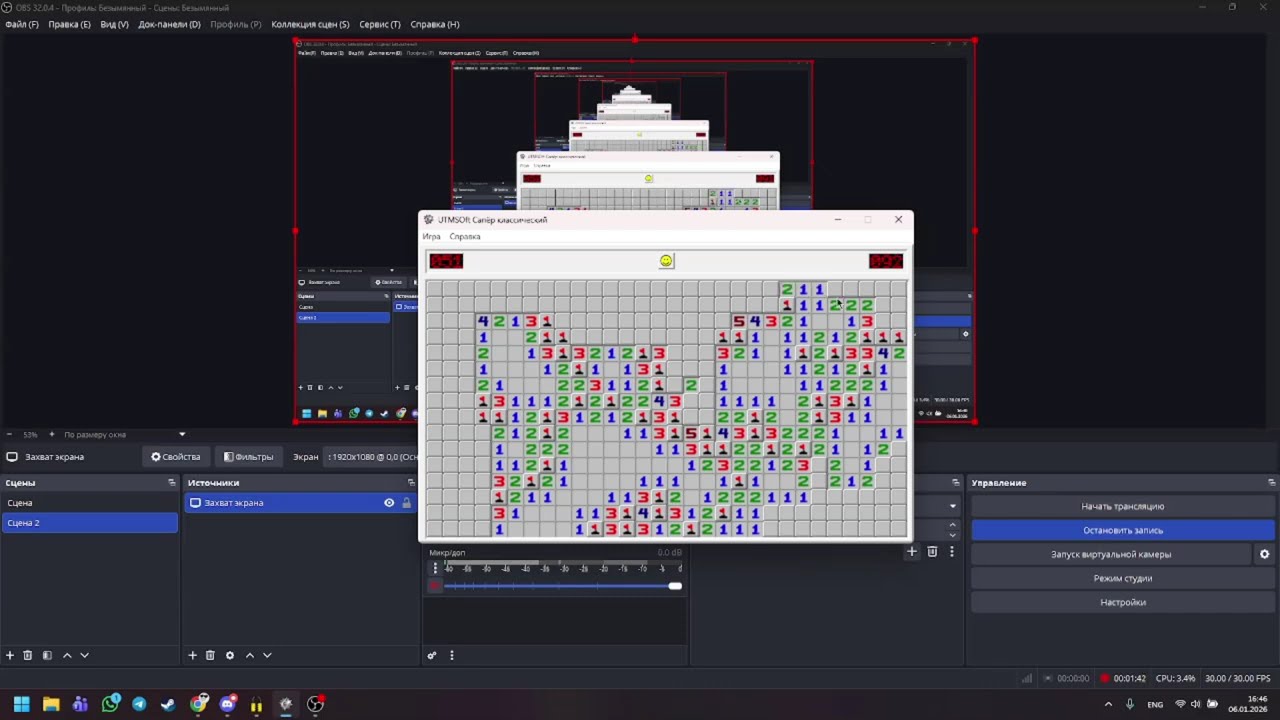
Task: Zoom in preview with plus icon
Action: tap(52, 434)
